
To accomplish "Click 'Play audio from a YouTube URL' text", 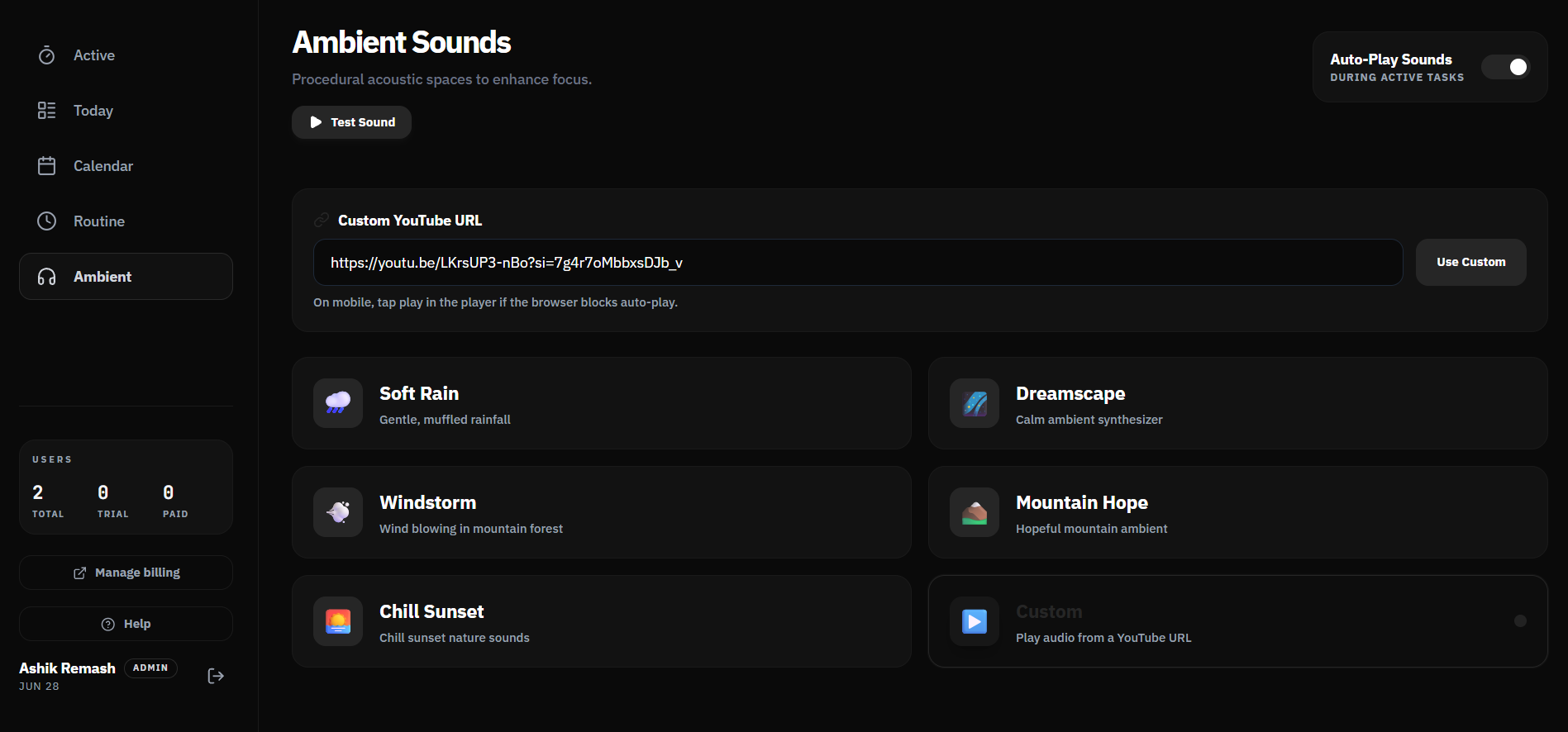I will point(1103,638).
